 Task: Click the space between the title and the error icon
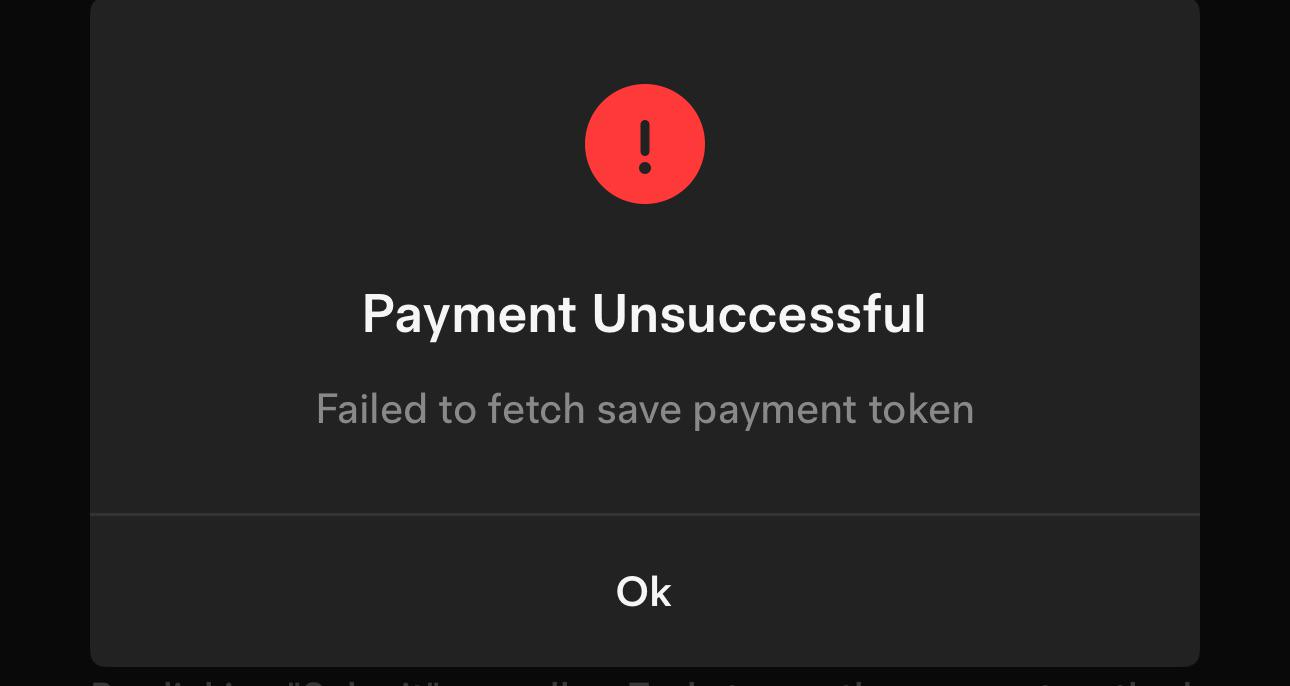point(645,246)
